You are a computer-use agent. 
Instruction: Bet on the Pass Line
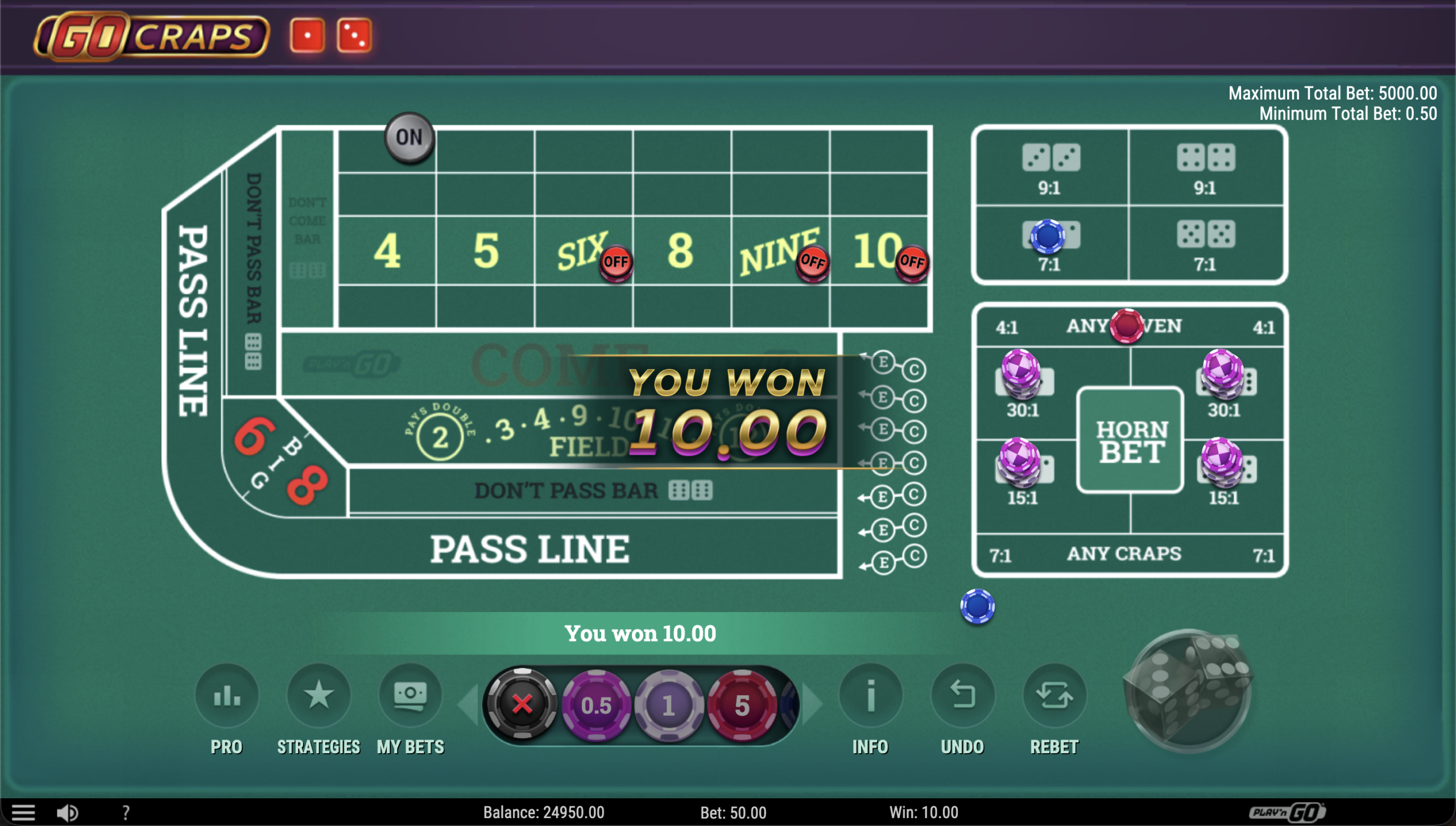pyautogui.click(x=530, y=548)
